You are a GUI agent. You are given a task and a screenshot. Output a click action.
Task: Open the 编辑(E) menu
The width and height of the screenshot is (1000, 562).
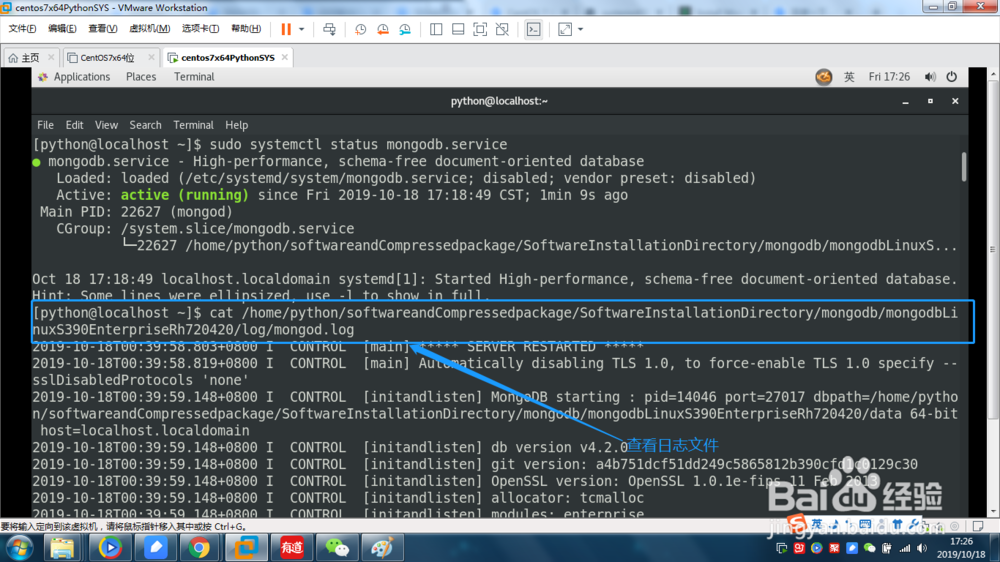tap(62, 29)
